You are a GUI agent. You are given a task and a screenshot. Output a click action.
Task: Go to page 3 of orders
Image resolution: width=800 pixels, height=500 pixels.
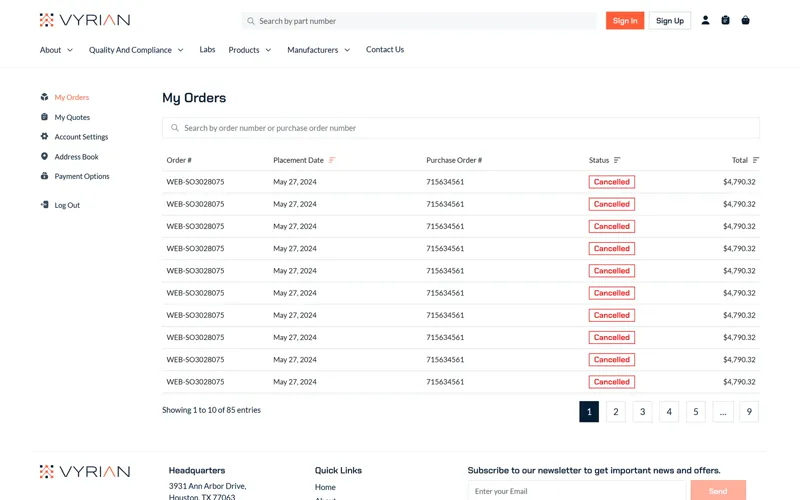click(x=642, y=412)
